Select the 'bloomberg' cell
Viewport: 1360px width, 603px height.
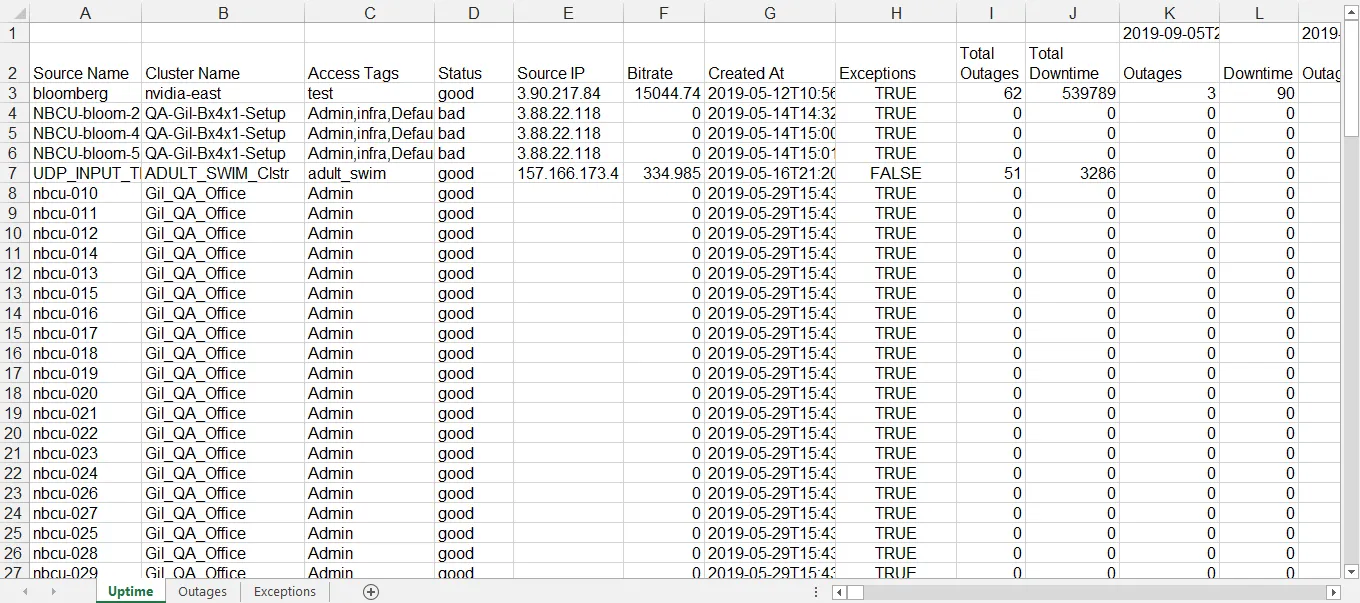[85, 93]
